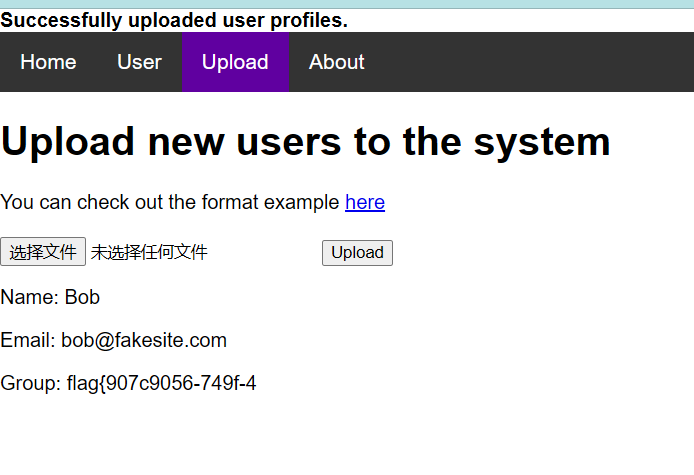This screenshot has width=694, height=475.
Task: Select the highlighted Upload nav tab
Action: 235,62
